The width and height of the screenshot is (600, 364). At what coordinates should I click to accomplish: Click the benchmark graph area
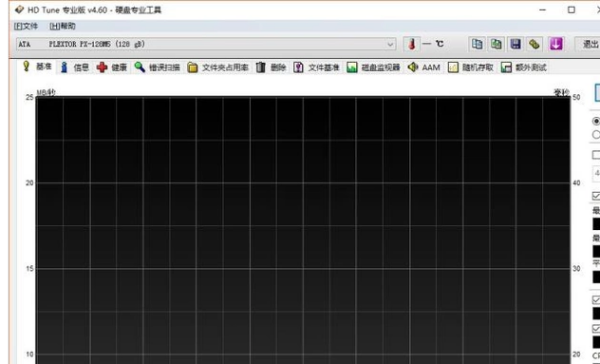point(303,230)
